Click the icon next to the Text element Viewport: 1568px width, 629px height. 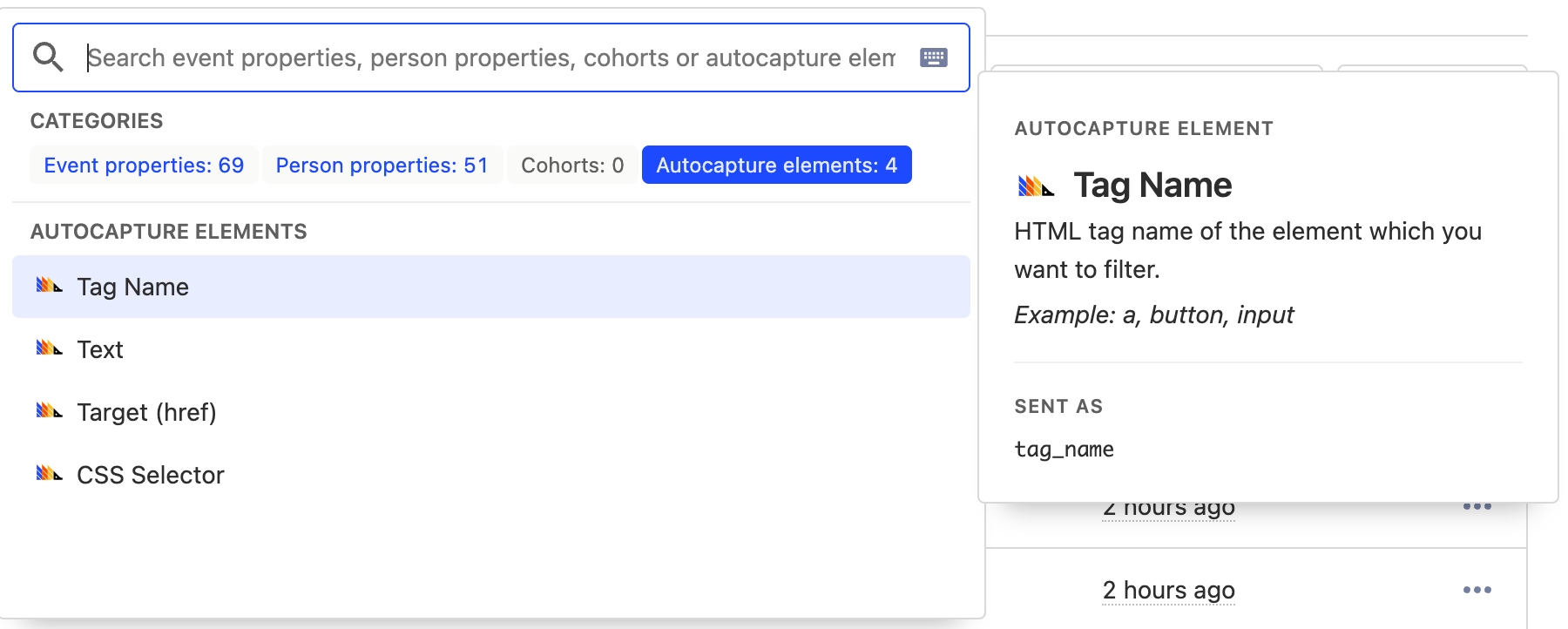(49, 348)
